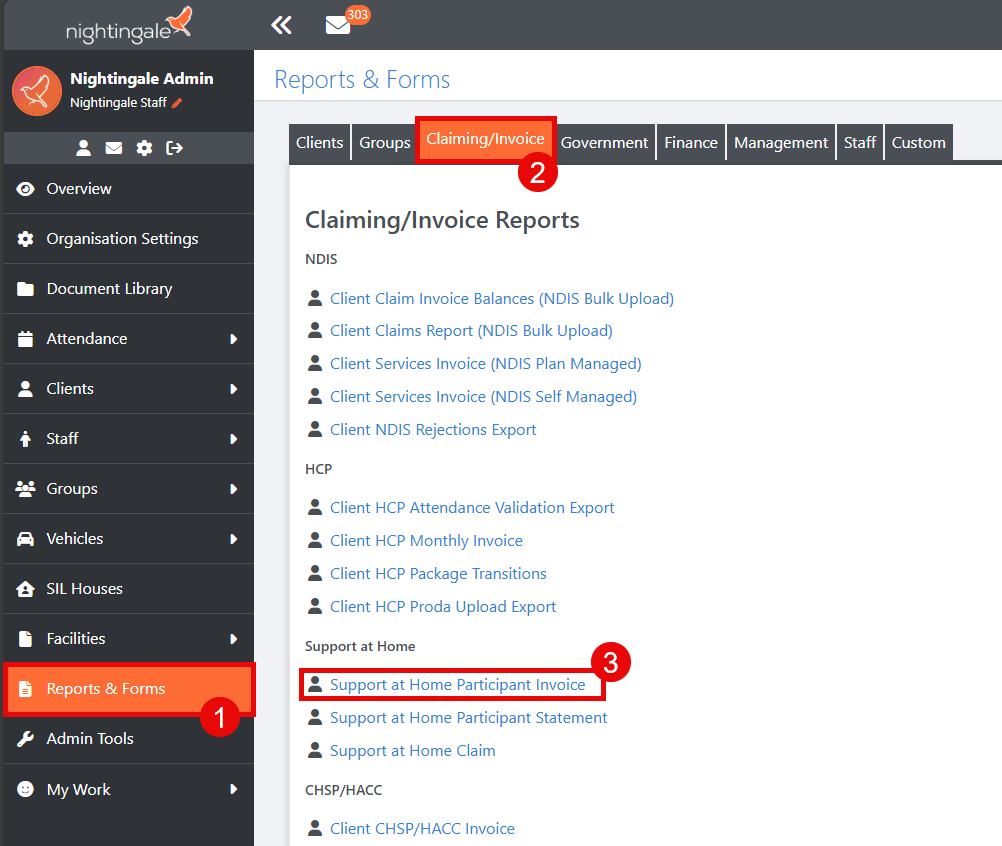The image size is (1002, 846).
Task: Switch to the Management tab
Action: point(781,142)
